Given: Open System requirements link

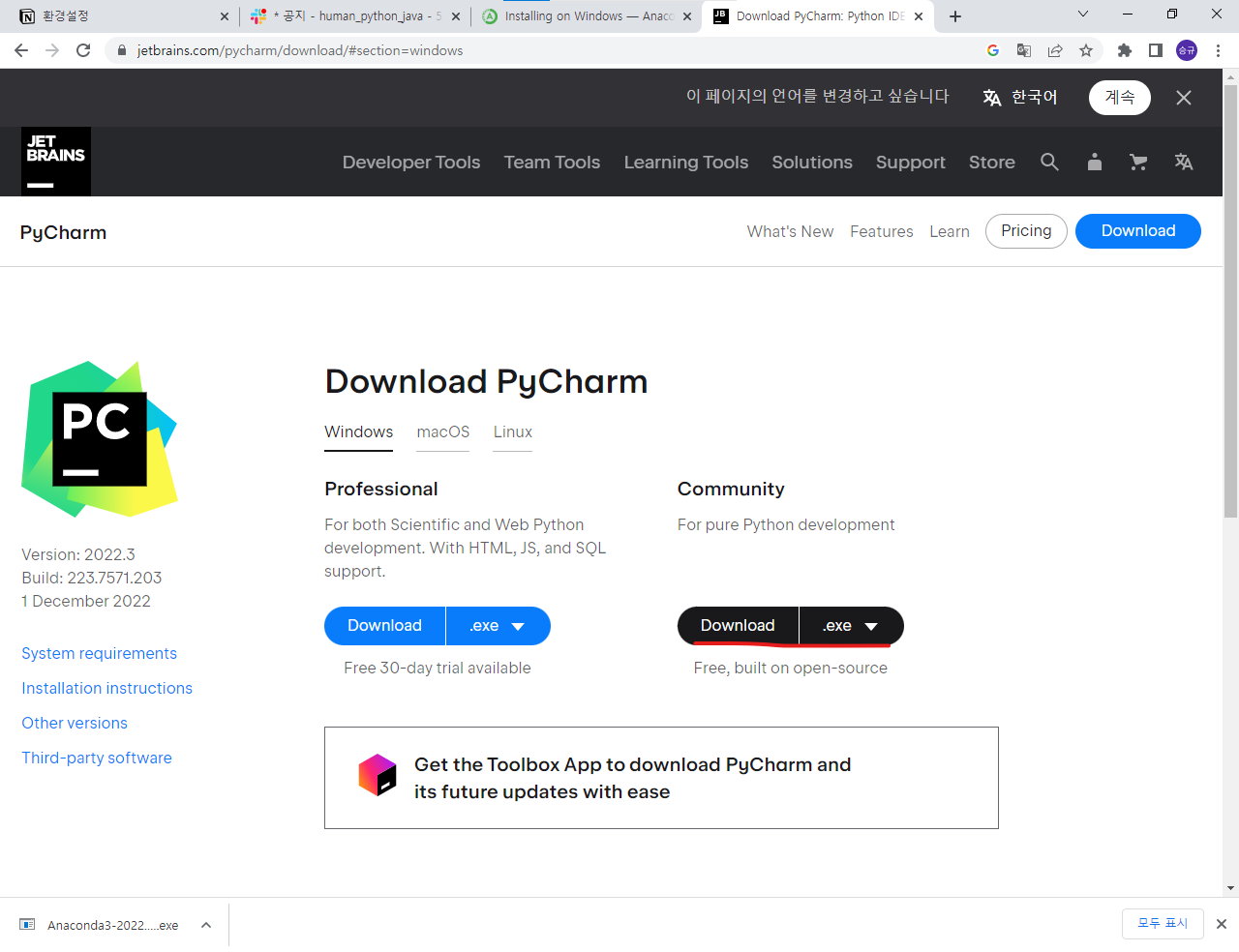Looking at the screenshot, I should click(100, 653).
